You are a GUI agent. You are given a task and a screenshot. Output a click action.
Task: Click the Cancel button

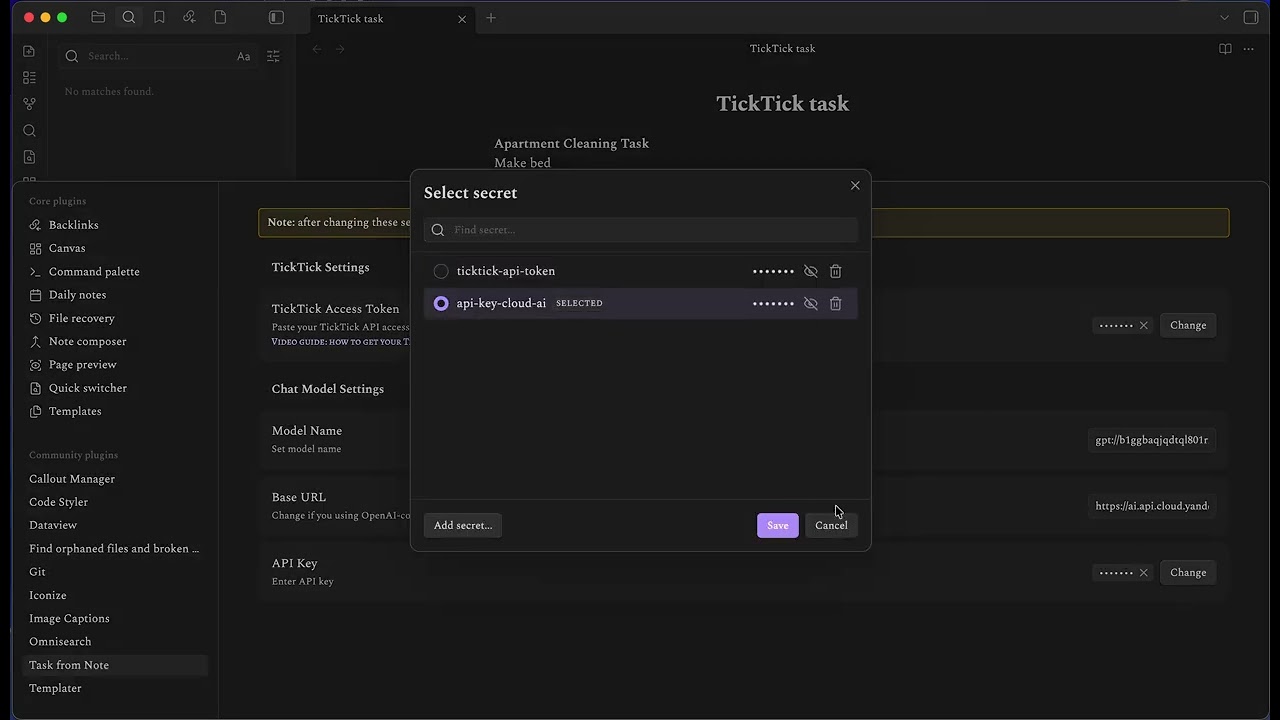pos(831,525)
